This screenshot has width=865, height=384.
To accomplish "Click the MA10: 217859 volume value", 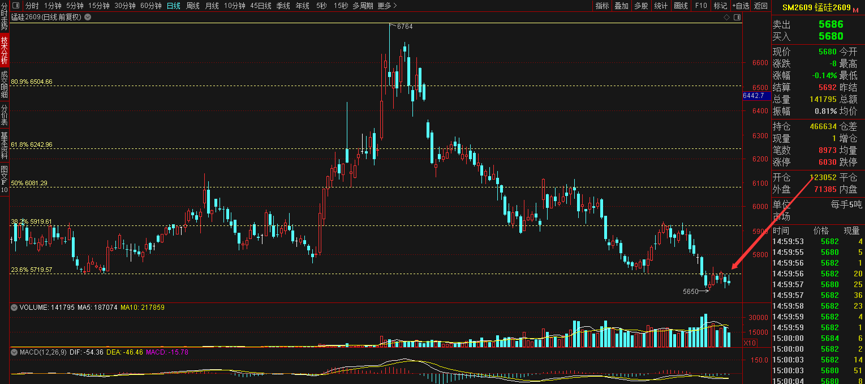I will 142,307.
